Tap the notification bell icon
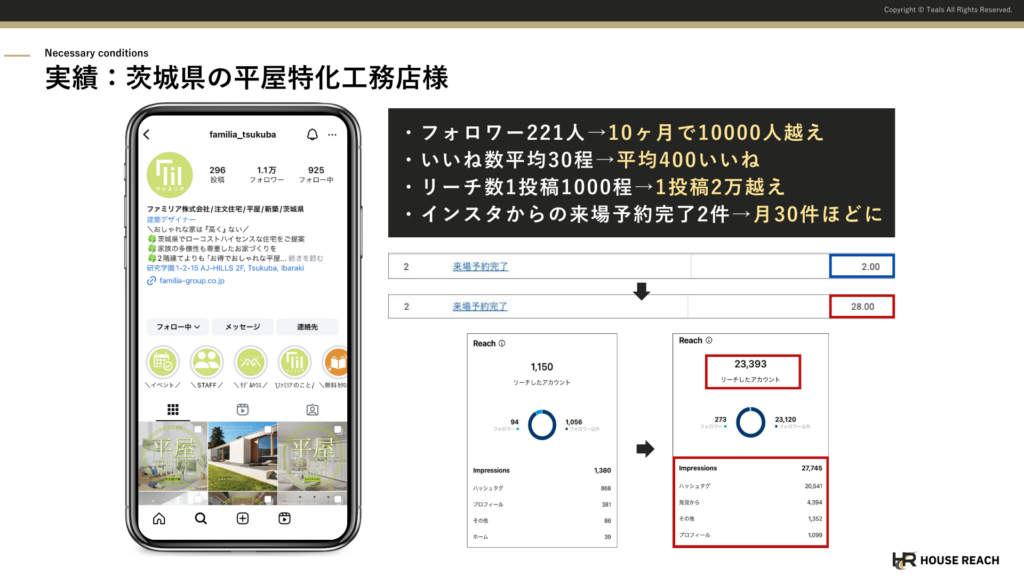The height and width of the screenshot is (576, 1024). coord(312,135)
